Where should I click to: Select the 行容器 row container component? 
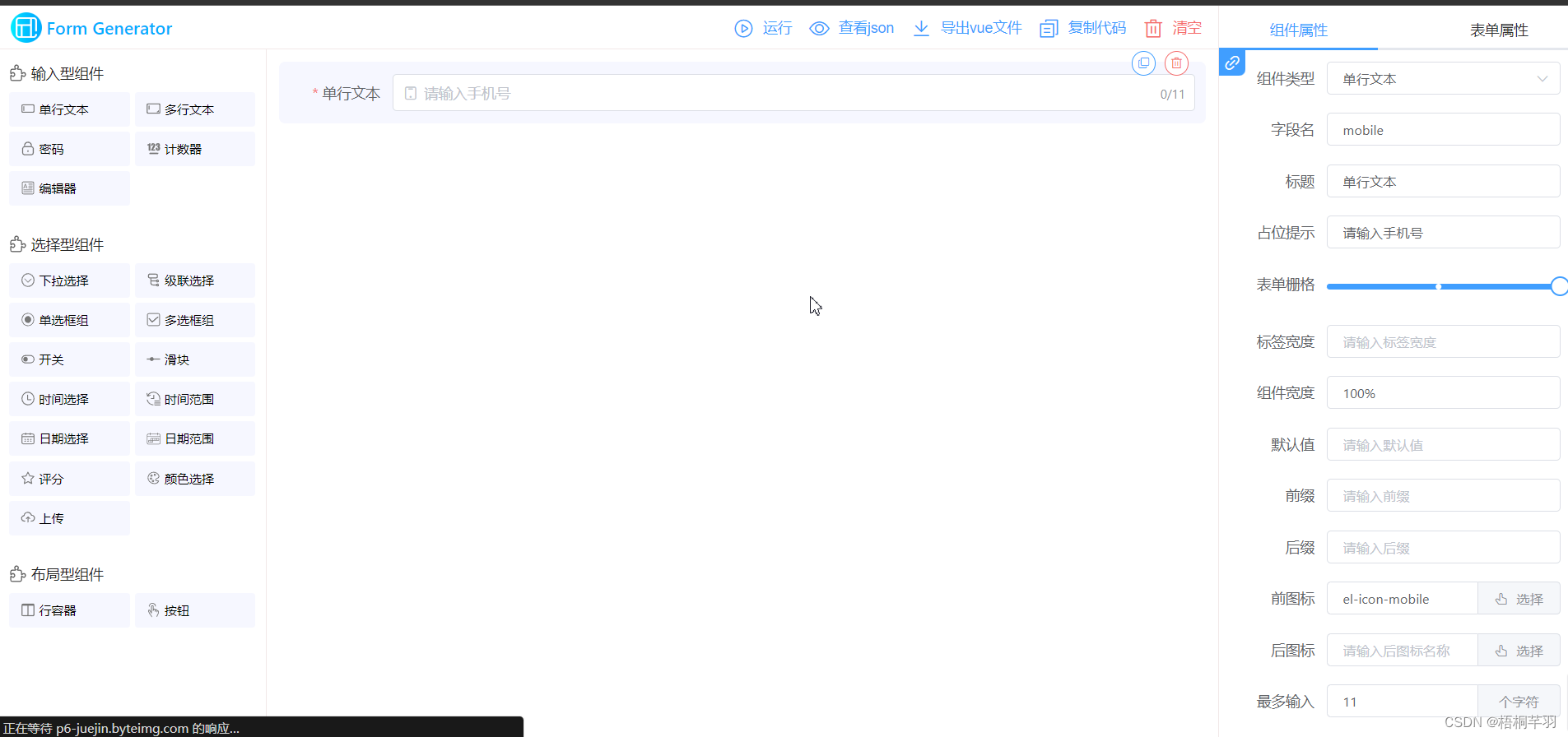tap(69, 610)
